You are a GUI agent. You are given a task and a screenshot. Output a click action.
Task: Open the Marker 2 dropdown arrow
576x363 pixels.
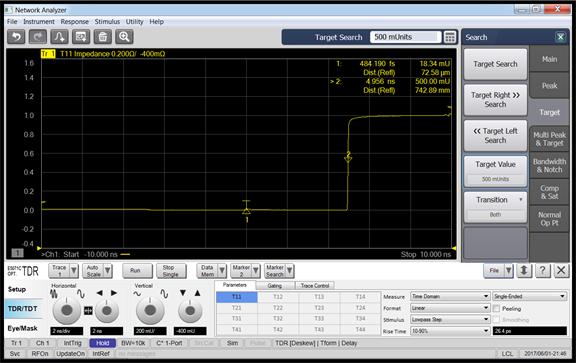[x=256, y=271]
